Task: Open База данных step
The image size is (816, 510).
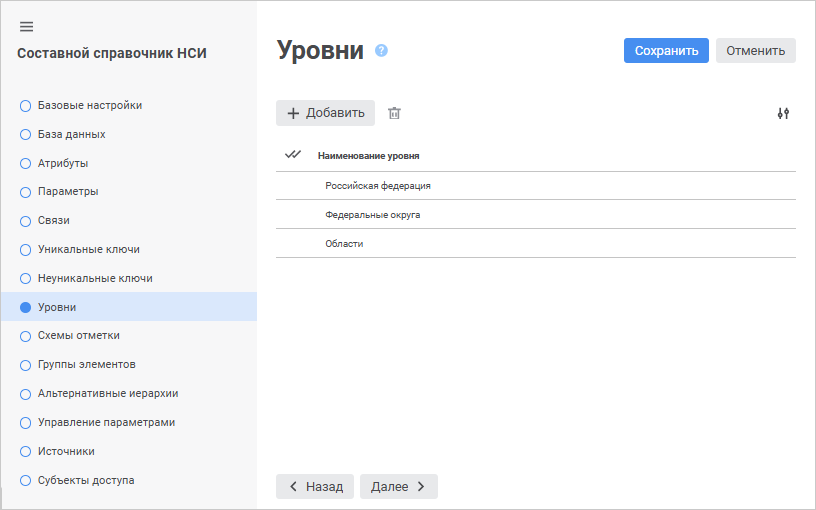Action: coord(72,134)
